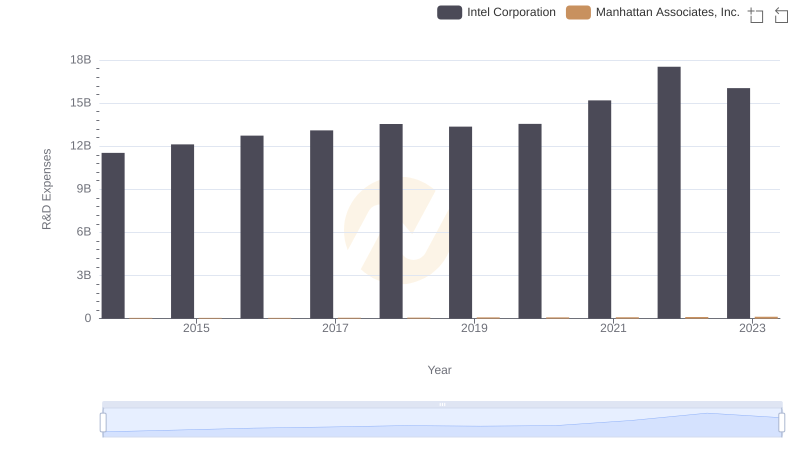Click the zoom reset icon
The width and height of the screenshot is (800, 461).
781,15
